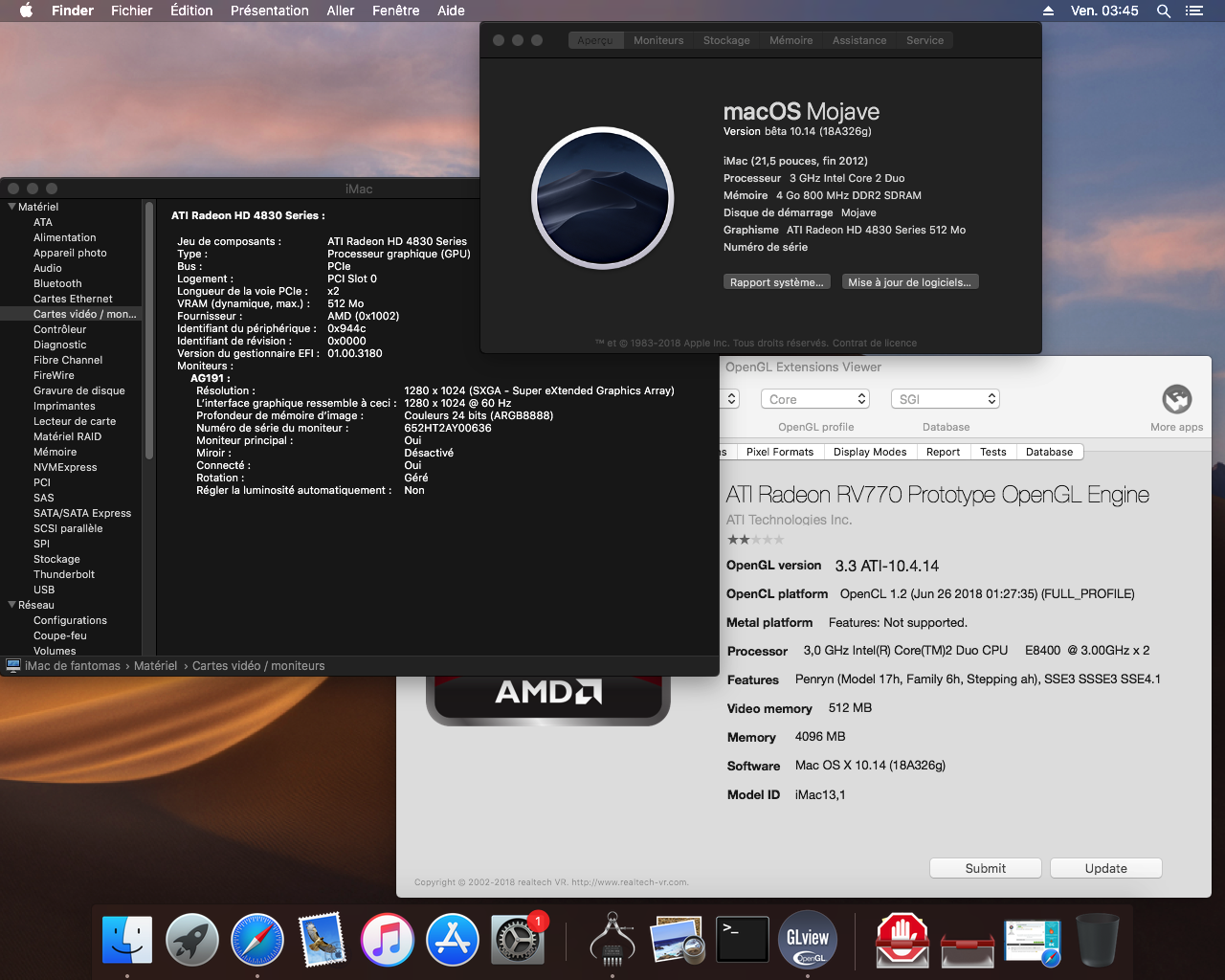Click the More apps globe icon
Screen dimensions: 1225x980
[1177, 399]
